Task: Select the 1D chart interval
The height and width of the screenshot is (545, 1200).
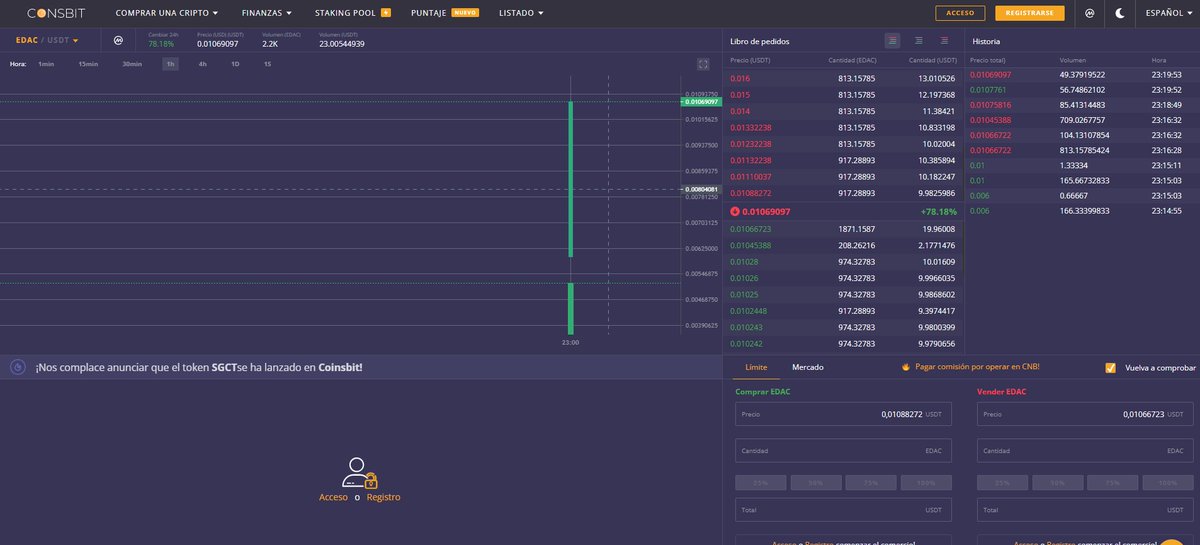Action: 235,64
